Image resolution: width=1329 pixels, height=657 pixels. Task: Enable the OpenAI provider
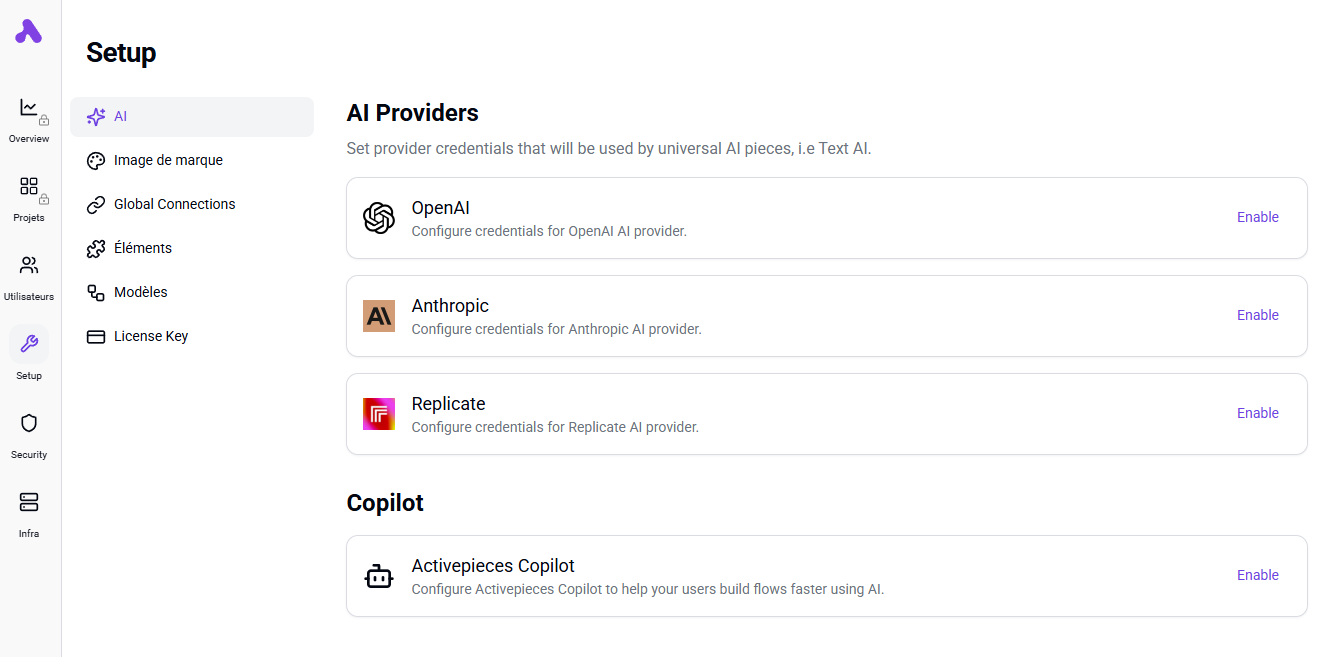[1257, 218]
